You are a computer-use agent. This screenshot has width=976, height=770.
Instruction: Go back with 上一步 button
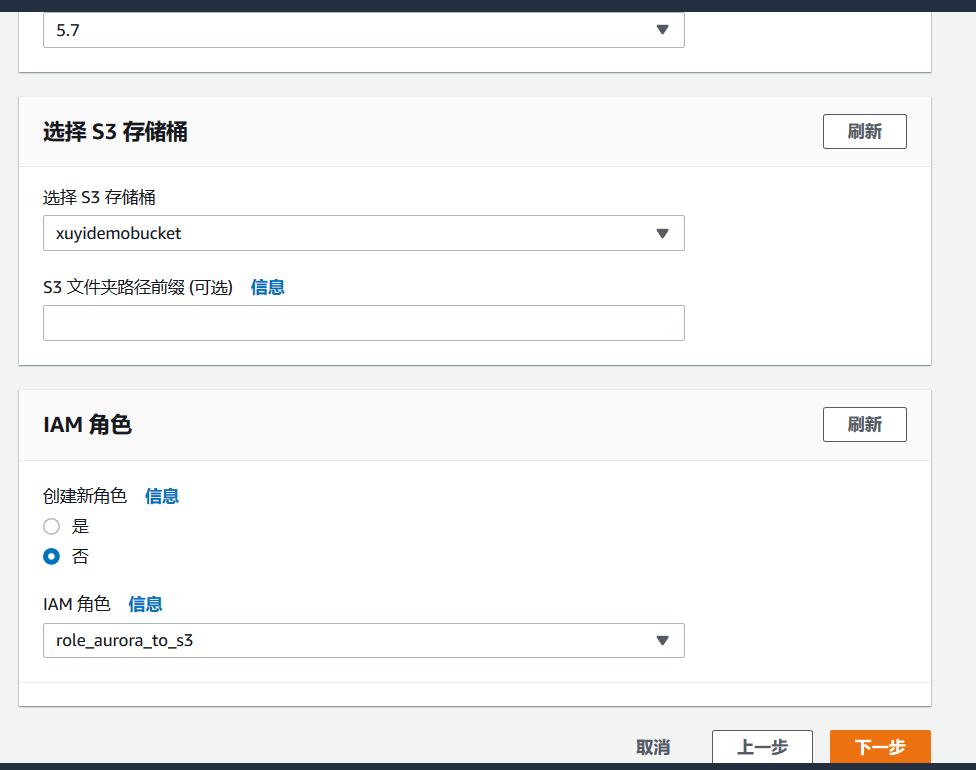(762, 747)
